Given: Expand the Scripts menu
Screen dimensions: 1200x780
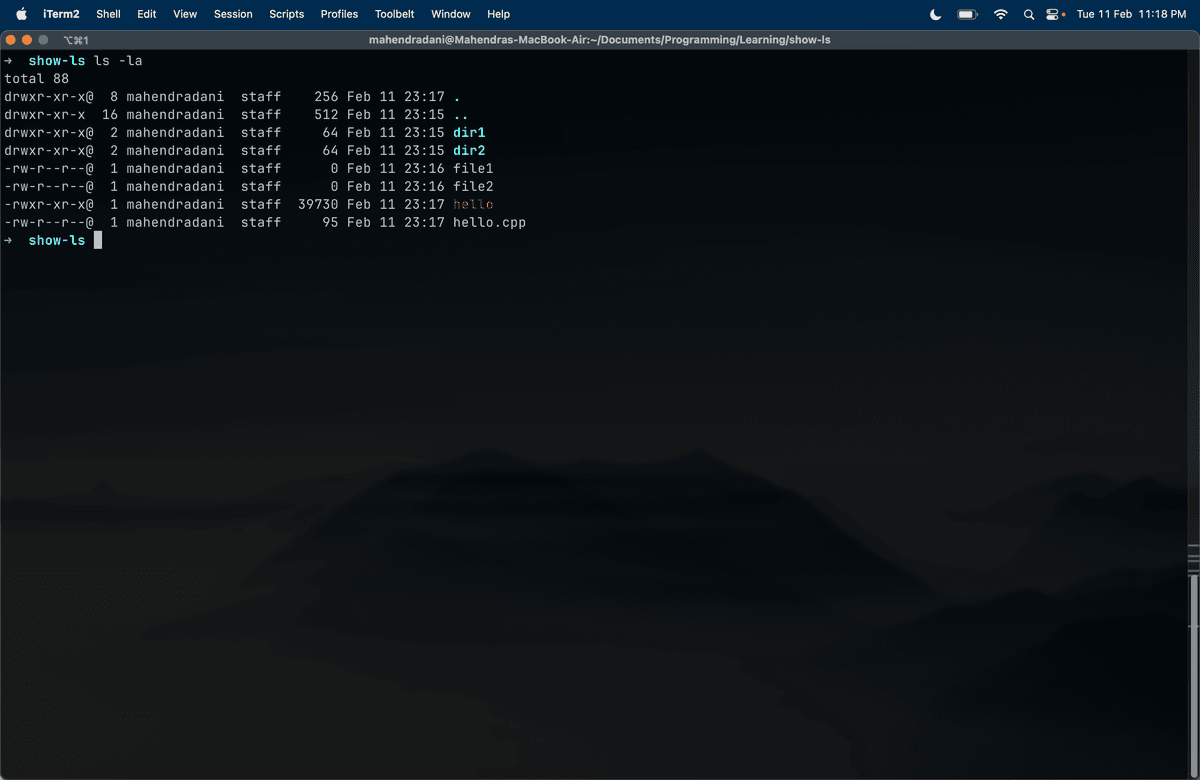Looking at the screenshot, I should (x=286, y=14).
